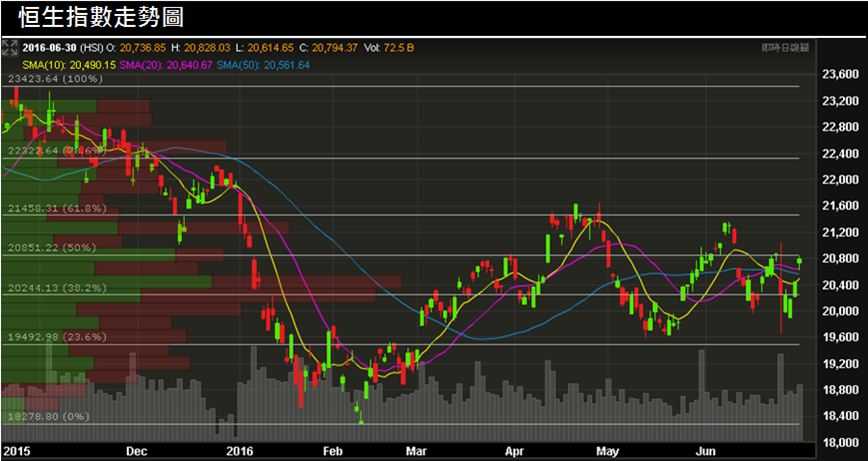
Task: Click the 18,000 price axis label
Action: 840,443
